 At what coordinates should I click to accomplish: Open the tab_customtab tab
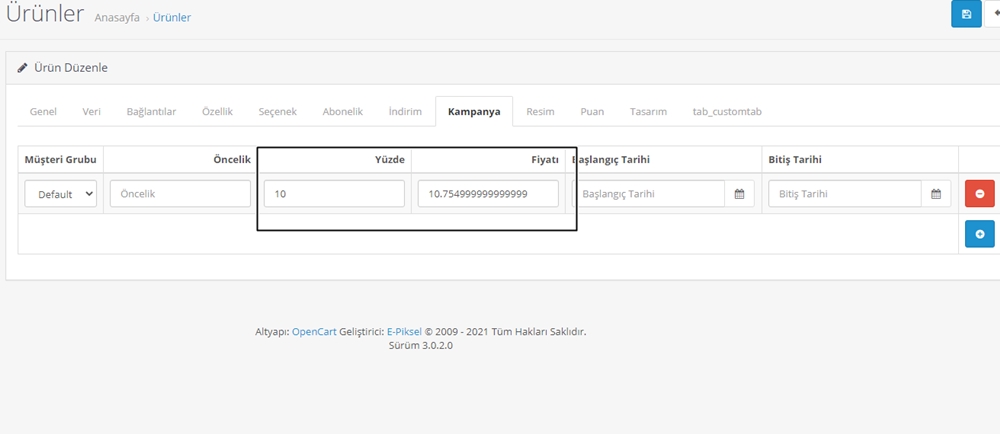click(x=727, y=112)
